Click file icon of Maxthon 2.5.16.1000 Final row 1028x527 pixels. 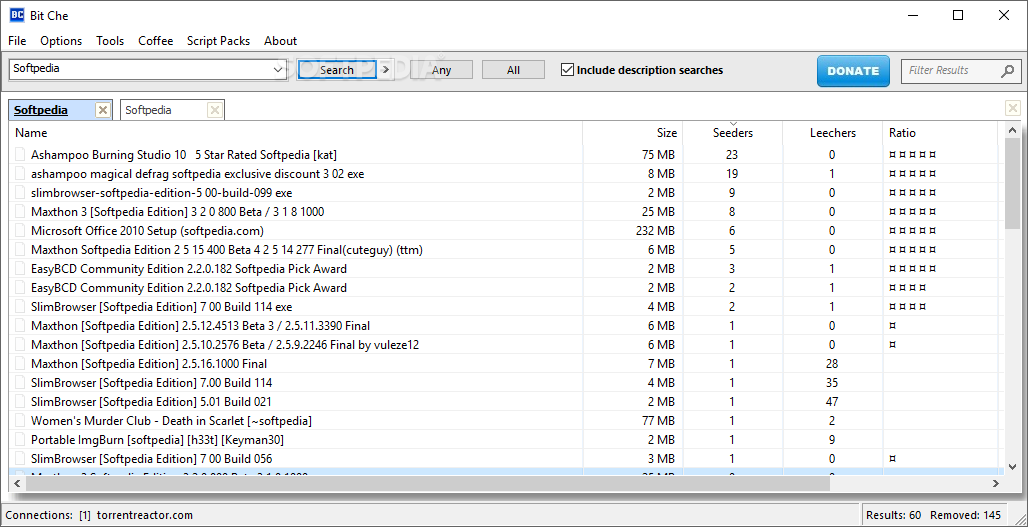pyautogui.click(x=20, y=364)
